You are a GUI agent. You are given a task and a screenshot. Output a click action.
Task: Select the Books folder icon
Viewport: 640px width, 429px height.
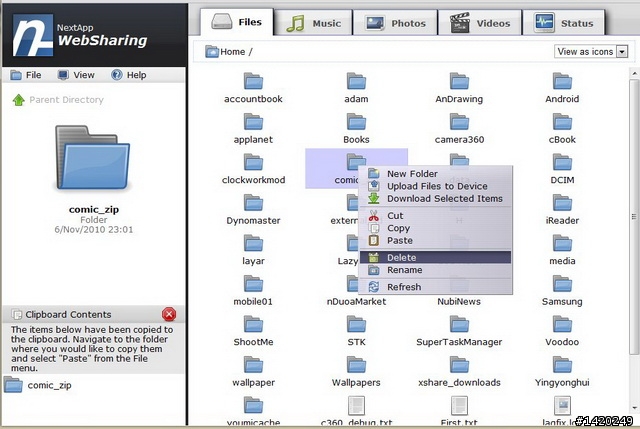tap(356, 122)
